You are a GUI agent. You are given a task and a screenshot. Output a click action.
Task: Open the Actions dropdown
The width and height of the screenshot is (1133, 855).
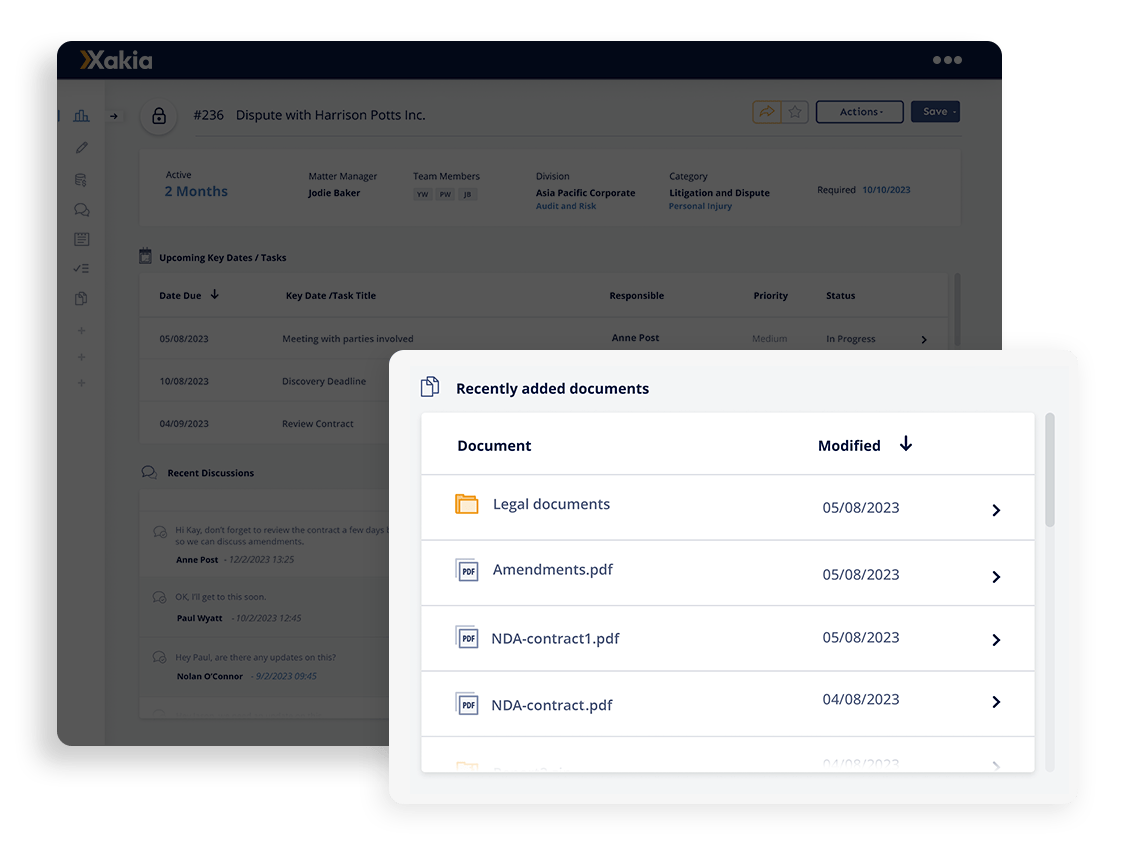click(x=860, y=112)
